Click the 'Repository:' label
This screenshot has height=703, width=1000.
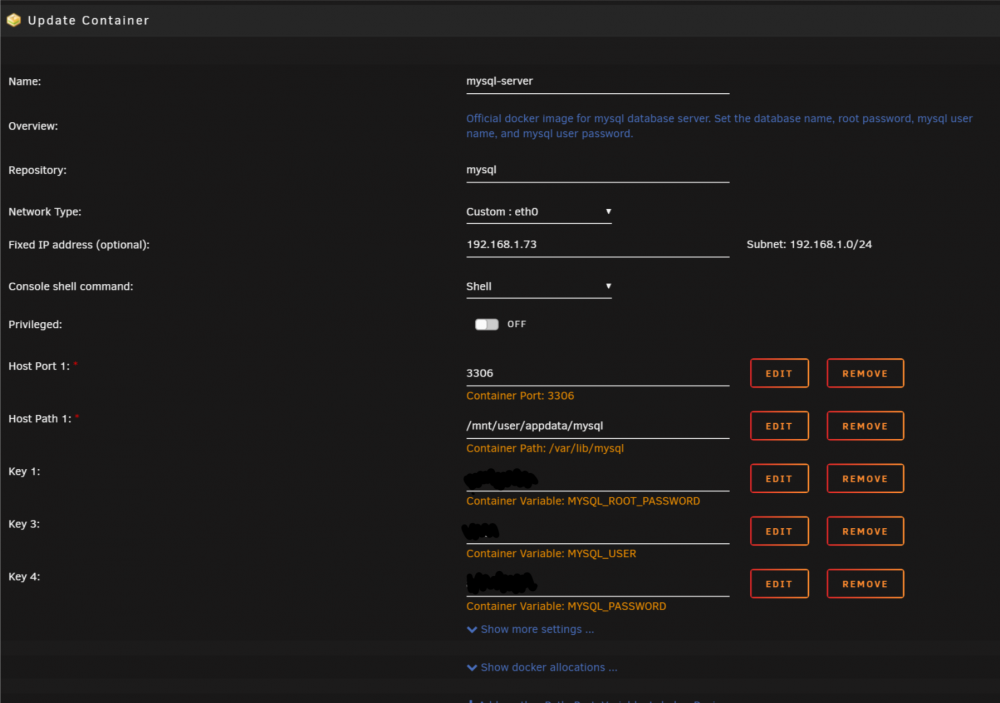click(x=37, y=170)
